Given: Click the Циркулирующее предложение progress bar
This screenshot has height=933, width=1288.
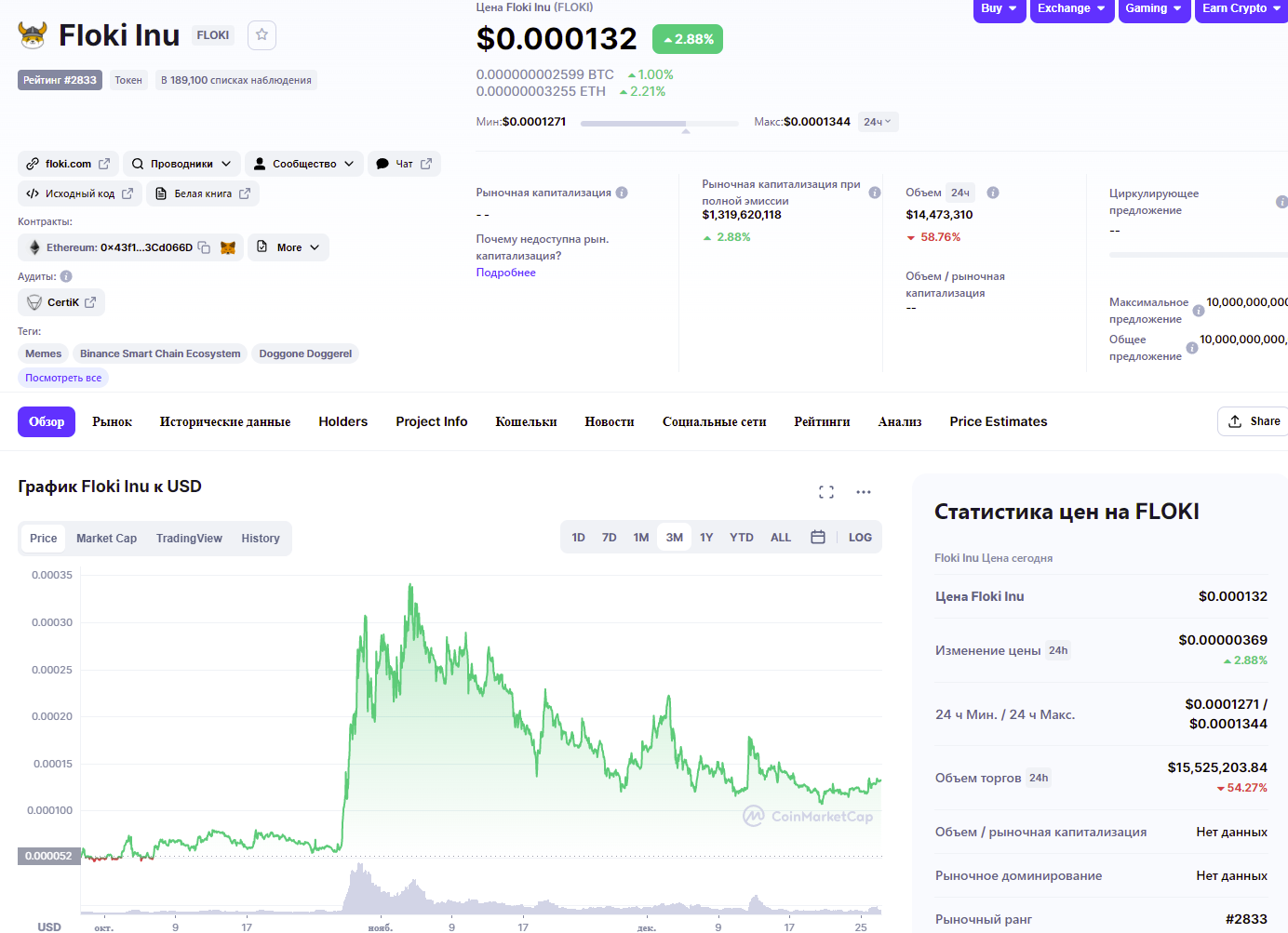Looking at the screenshot, I should tap(1199, 254).
